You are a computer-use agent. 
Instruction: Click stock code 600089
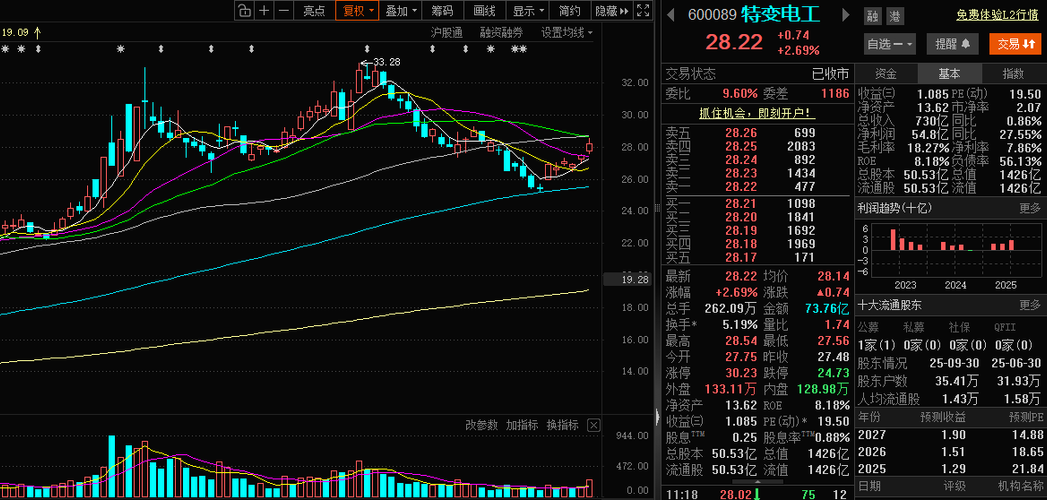tap(712, 15)
